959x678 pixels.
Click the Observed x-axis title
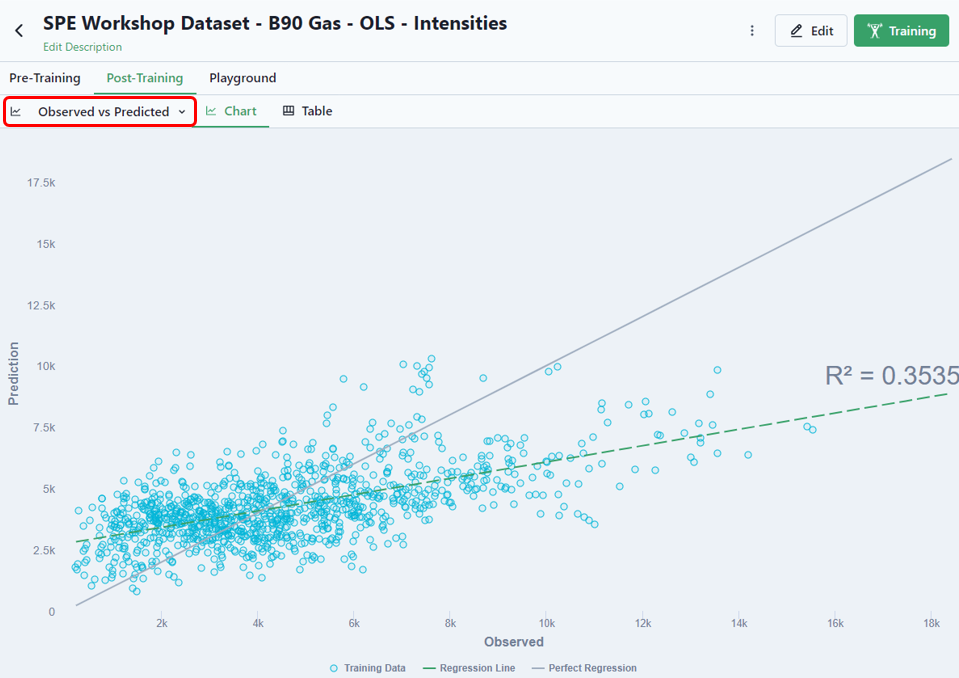click(x=514, y=642)
